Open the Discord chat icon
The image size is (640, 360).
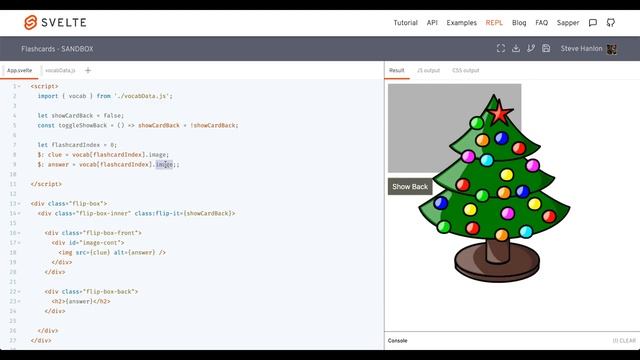[593, 23]
